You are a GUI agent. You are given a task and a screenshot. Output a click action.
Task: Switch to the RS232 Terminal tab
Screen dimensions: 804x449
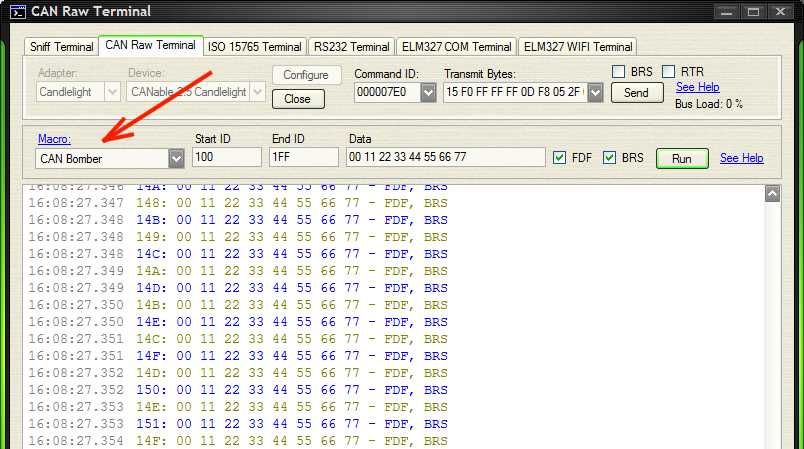[351, 47]
